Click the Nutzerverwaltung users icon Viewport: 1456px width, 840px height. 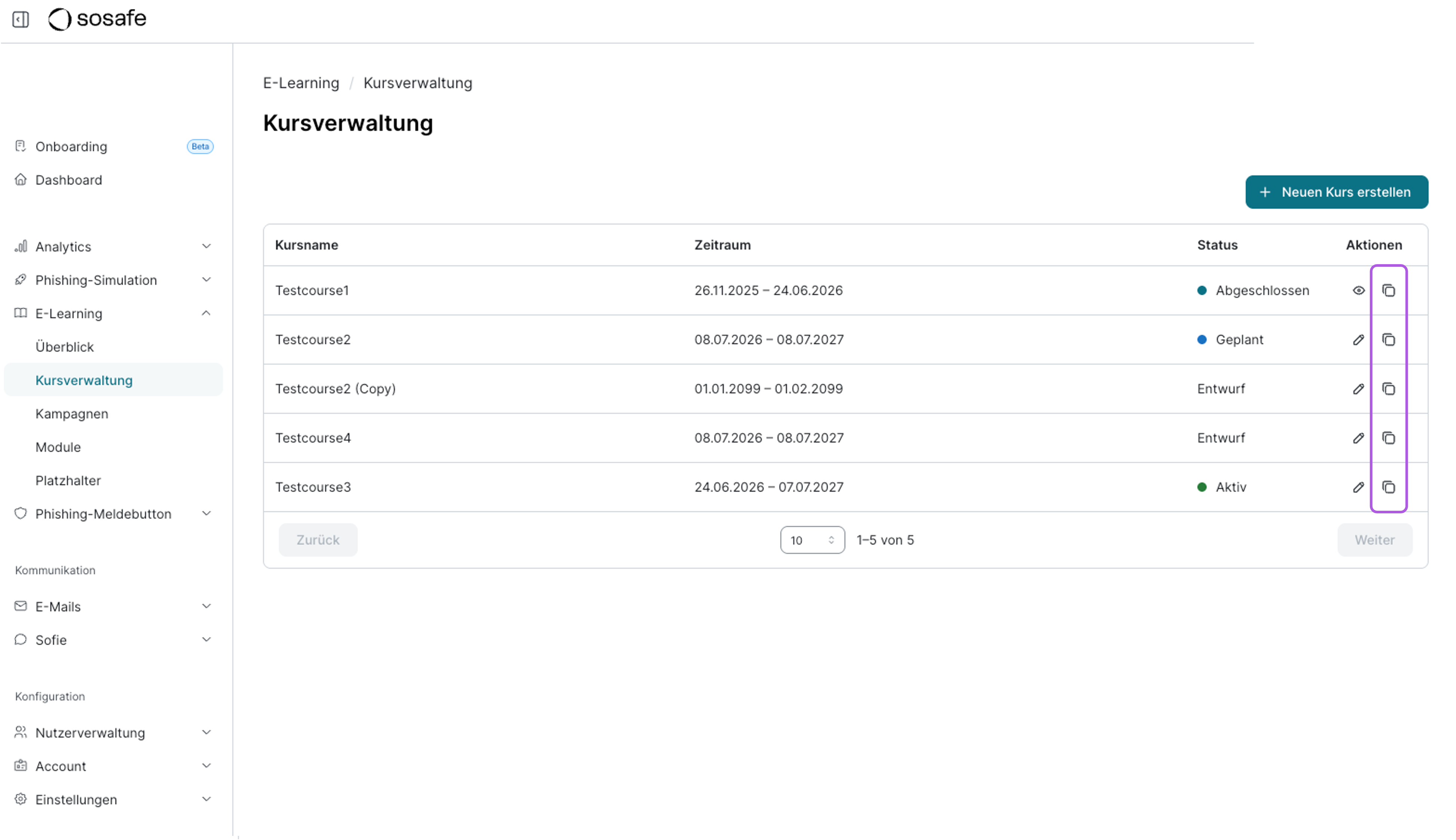21,732
